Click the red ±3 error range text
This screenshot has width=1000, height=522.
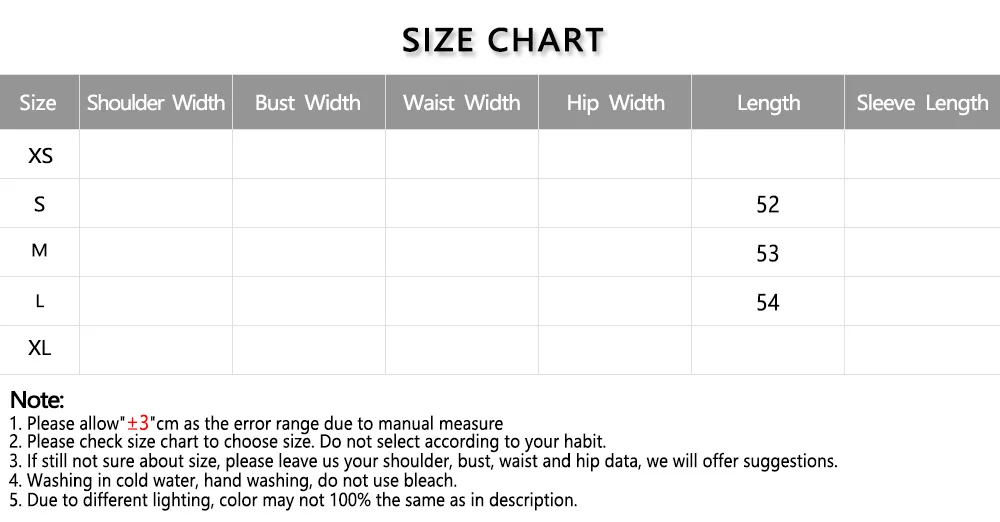[x=138, y=423]
